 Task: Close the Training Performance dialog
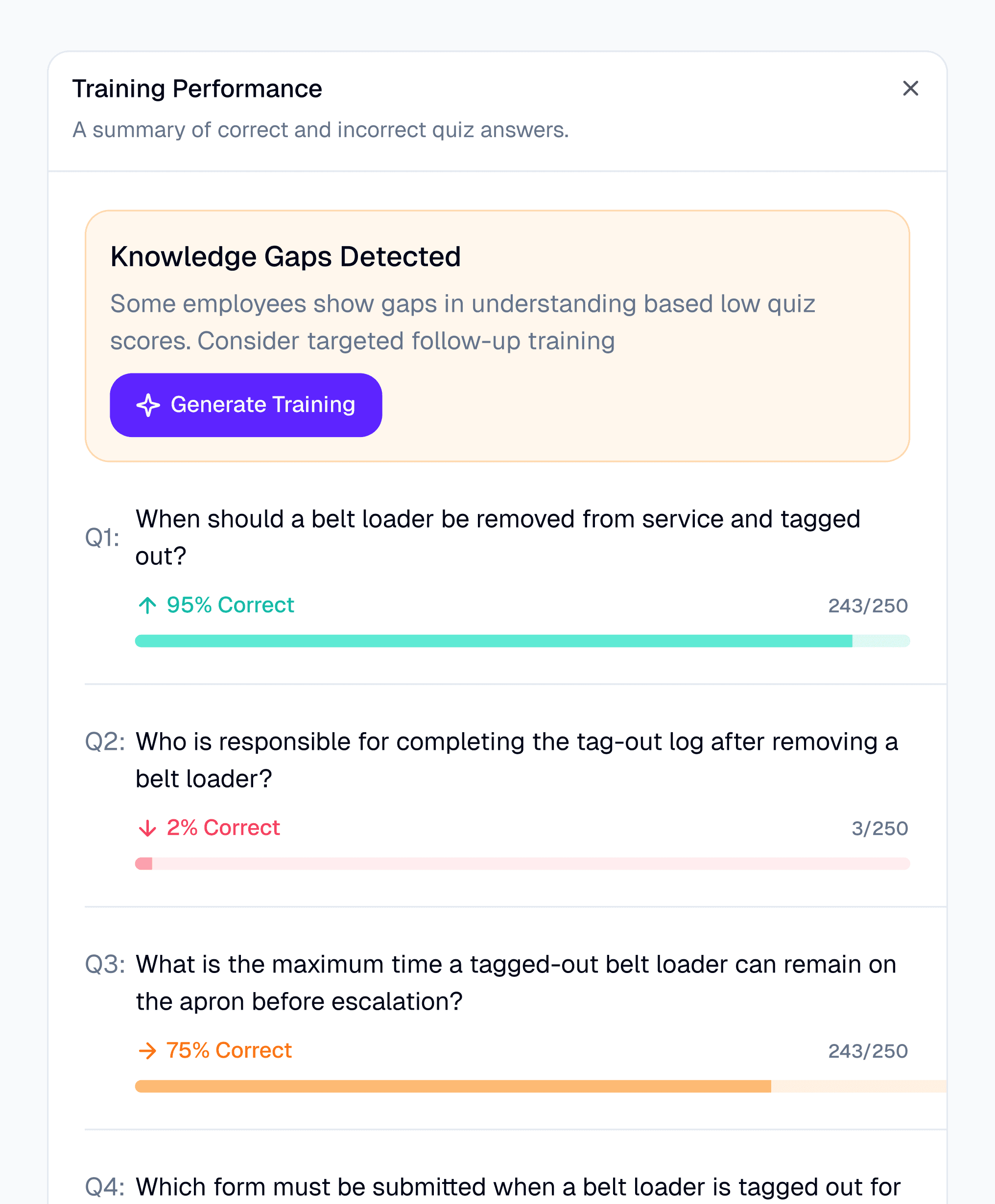pos(910,88)
